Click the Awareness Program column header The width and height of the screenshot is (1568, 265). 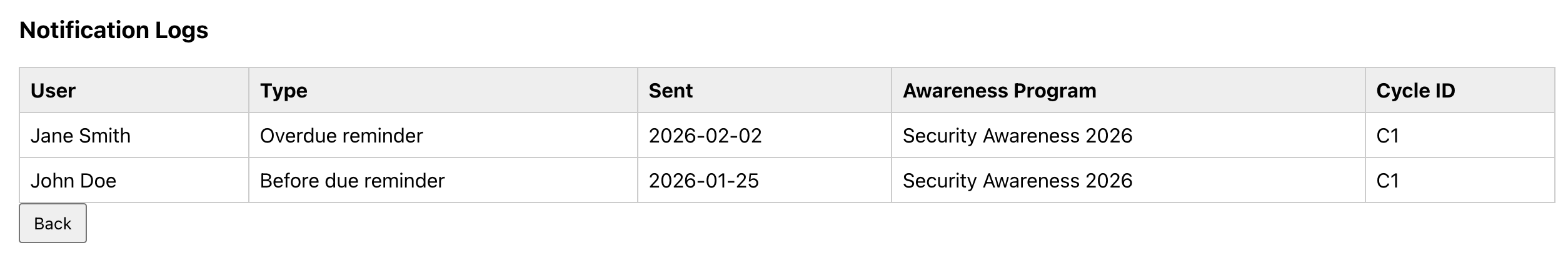click(x=999, y=91)
